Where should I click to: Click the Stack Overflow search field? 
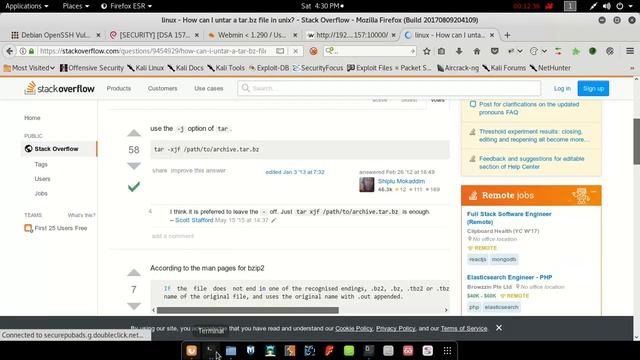389,88
